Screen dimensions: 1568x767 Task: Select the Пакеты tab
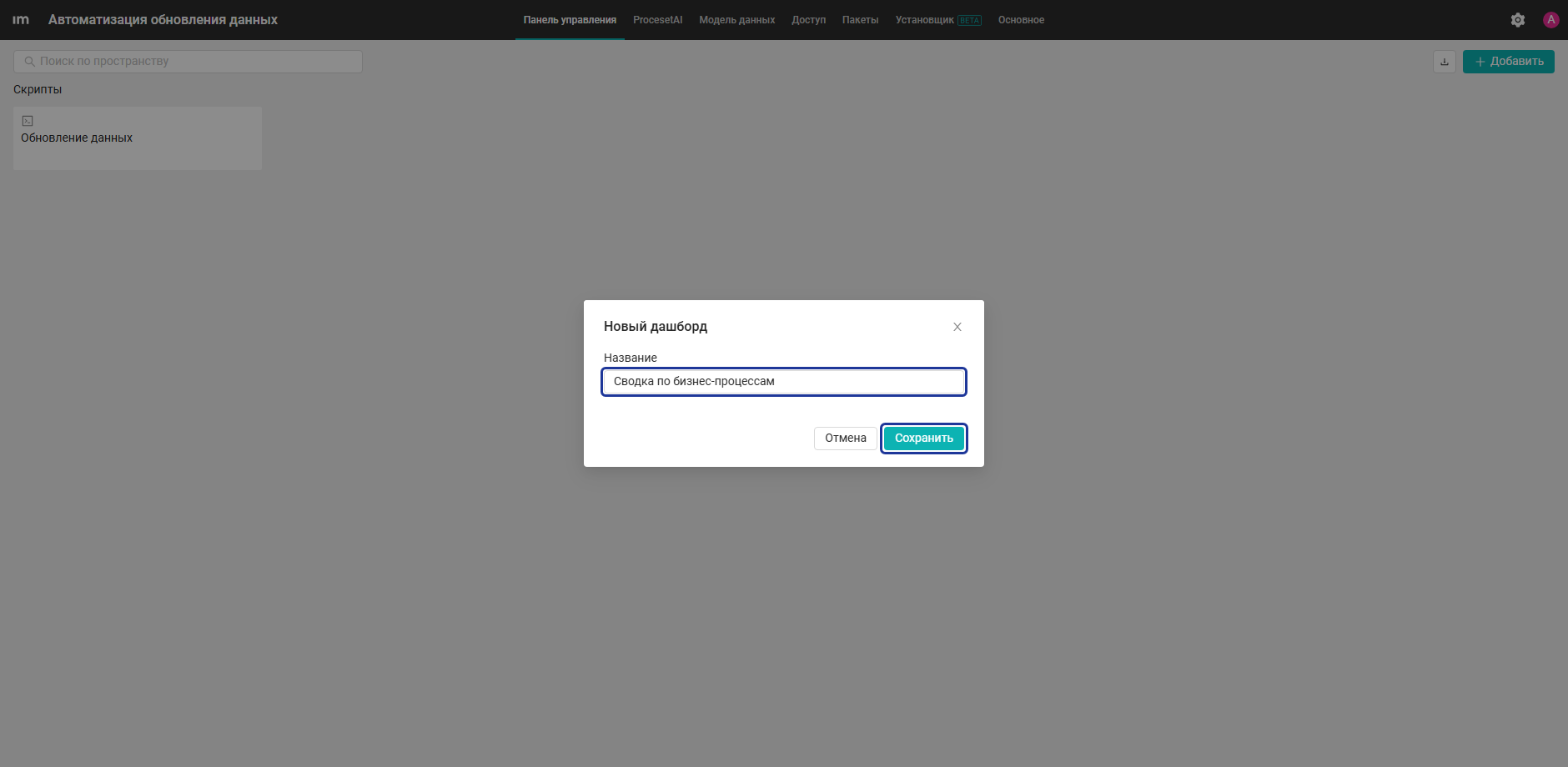860,20
